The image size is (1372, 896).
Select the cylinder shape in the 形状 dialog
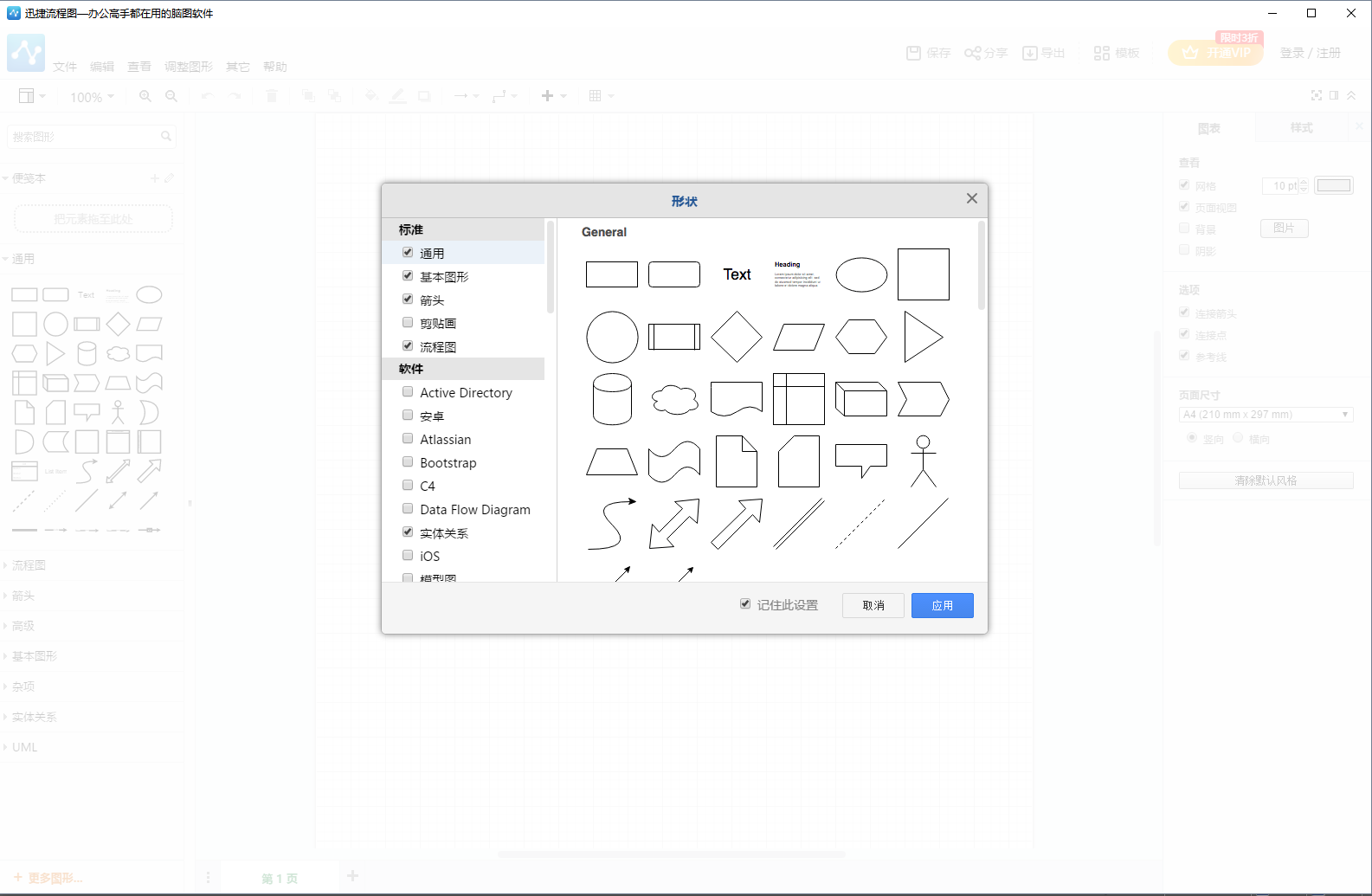point(612,399)
